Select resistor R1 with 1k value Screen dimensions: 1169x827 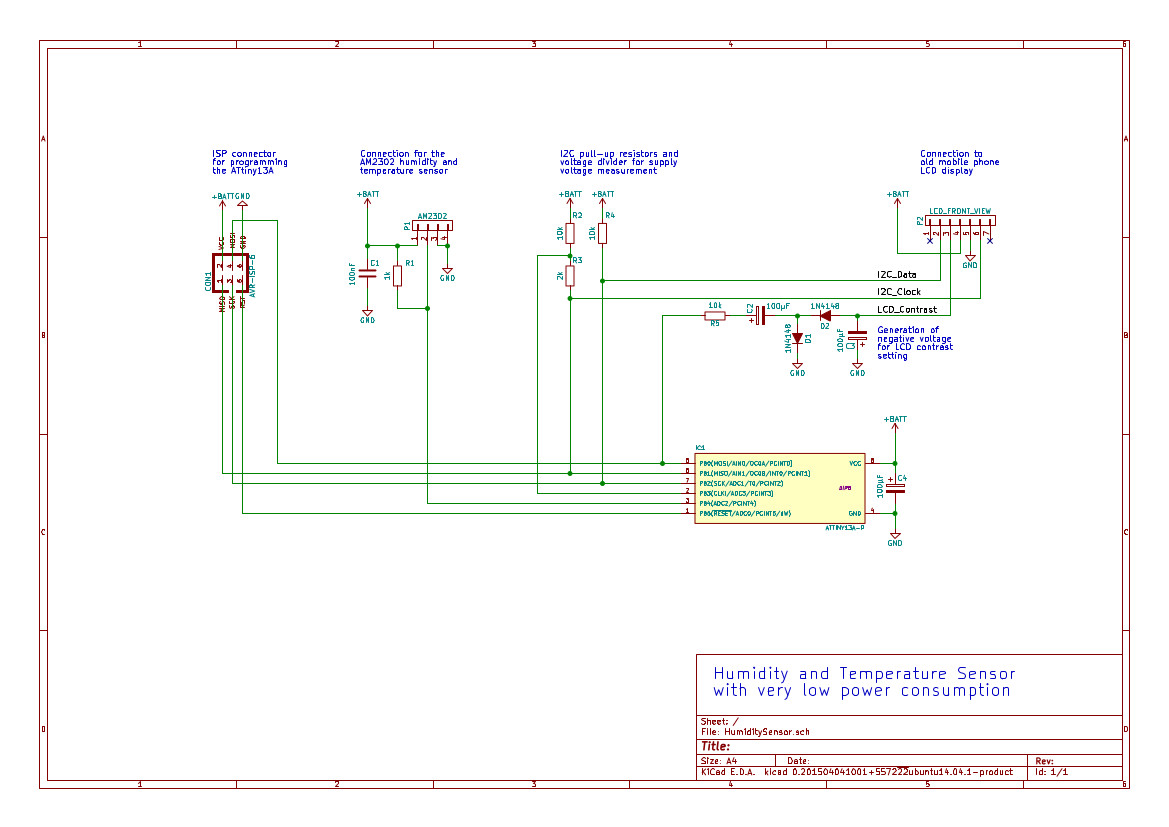click(x=397, y=276)
